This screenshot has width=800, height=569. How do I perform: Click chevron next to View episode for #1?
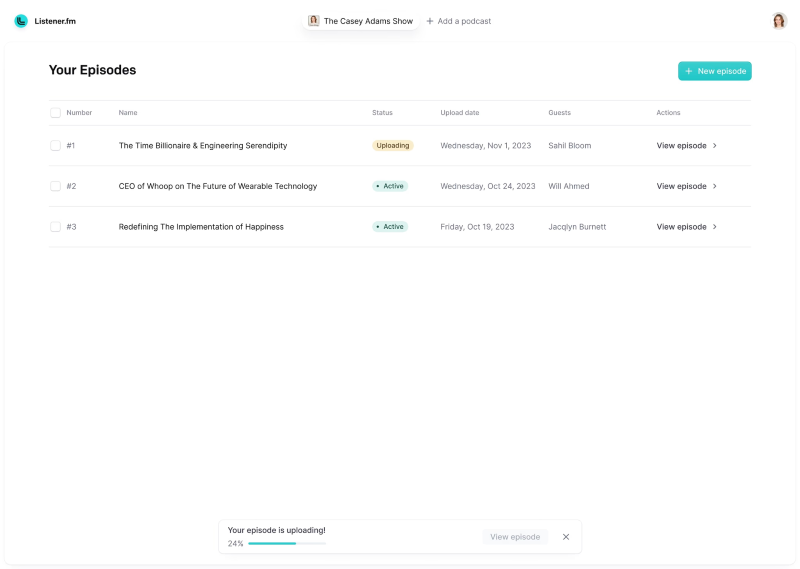715,146
